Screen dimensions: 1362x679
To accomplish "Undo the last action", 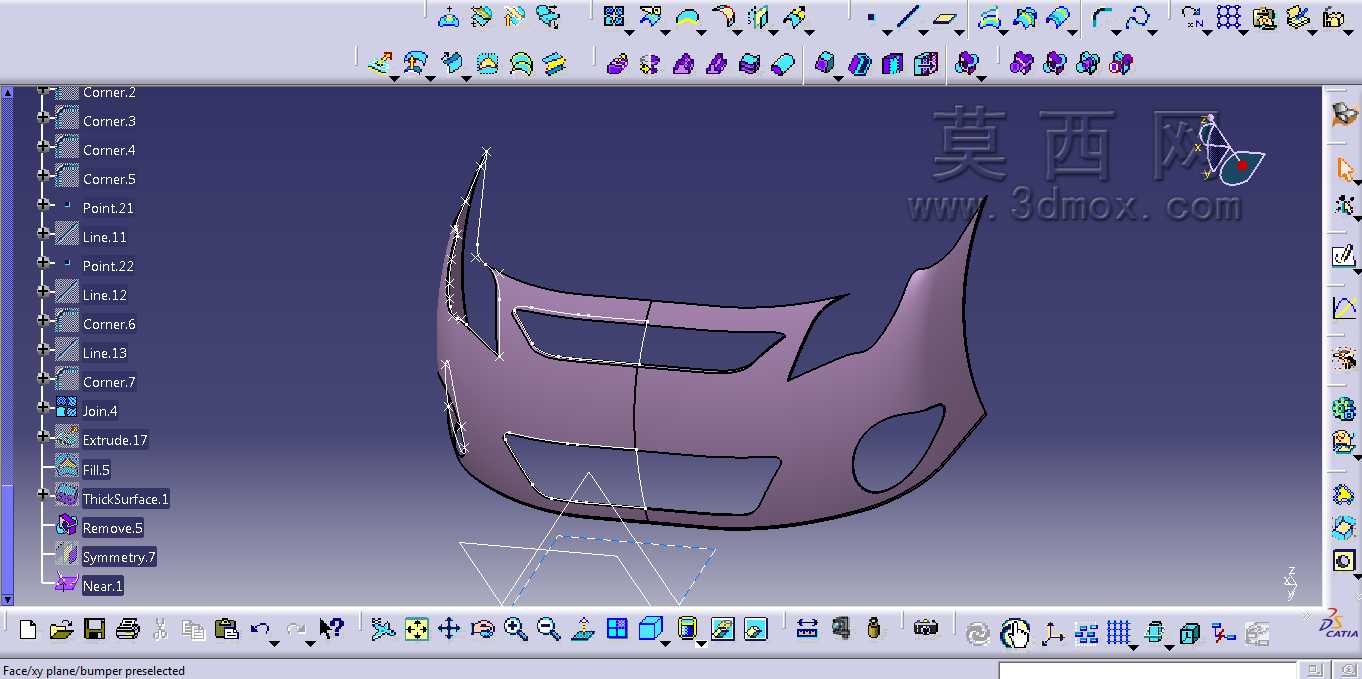I will click(260, 629).
